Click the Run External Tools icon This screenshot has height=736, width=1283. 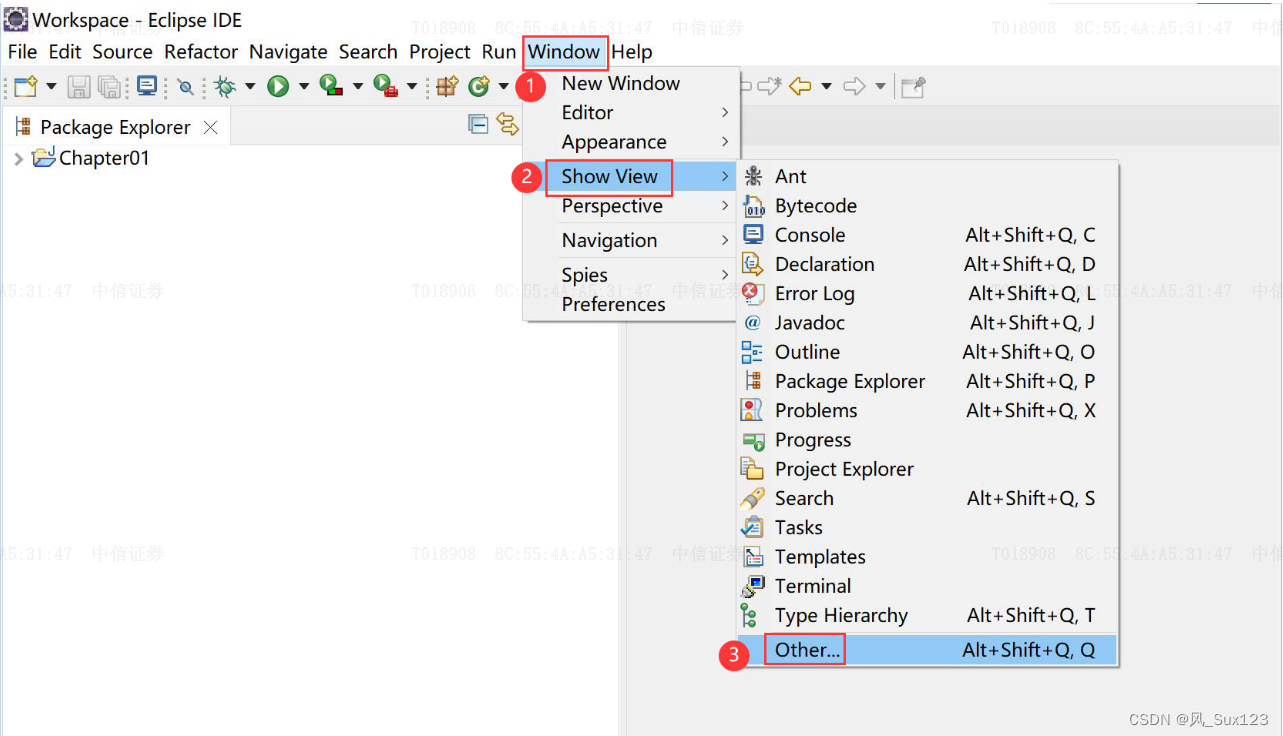[x=385, y=86]
